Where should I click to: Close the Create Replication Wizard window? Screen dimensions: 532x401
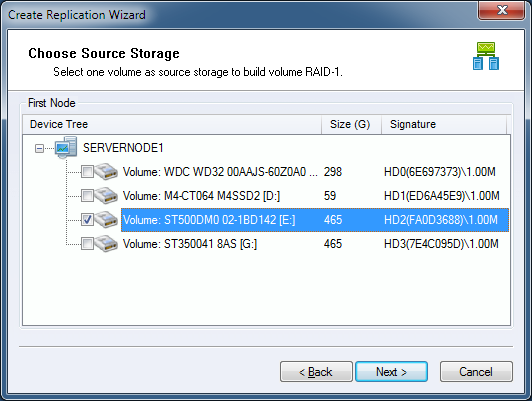501,10
